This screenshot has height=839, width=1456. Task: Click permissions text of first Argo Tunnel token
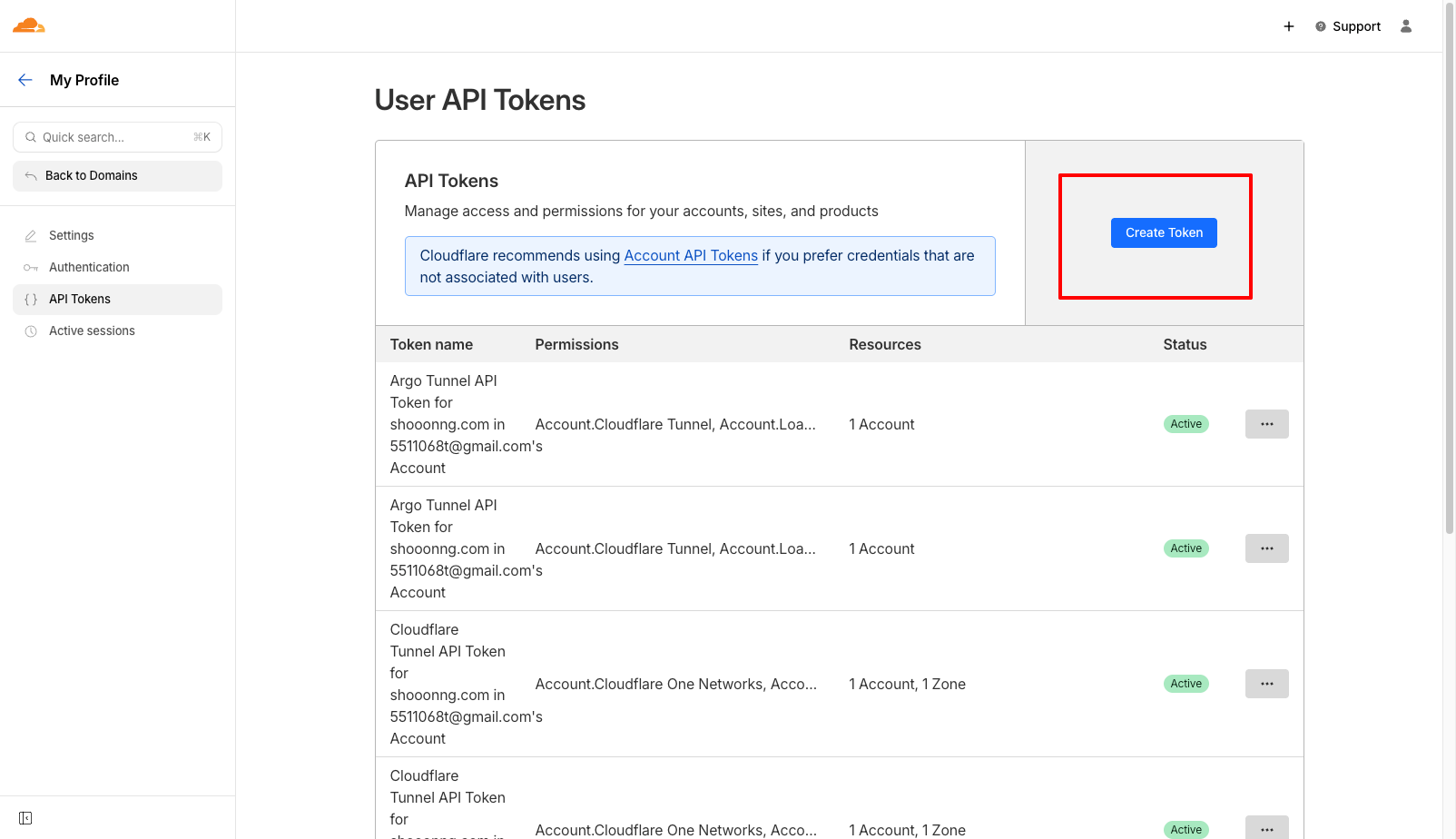(675, 424)
